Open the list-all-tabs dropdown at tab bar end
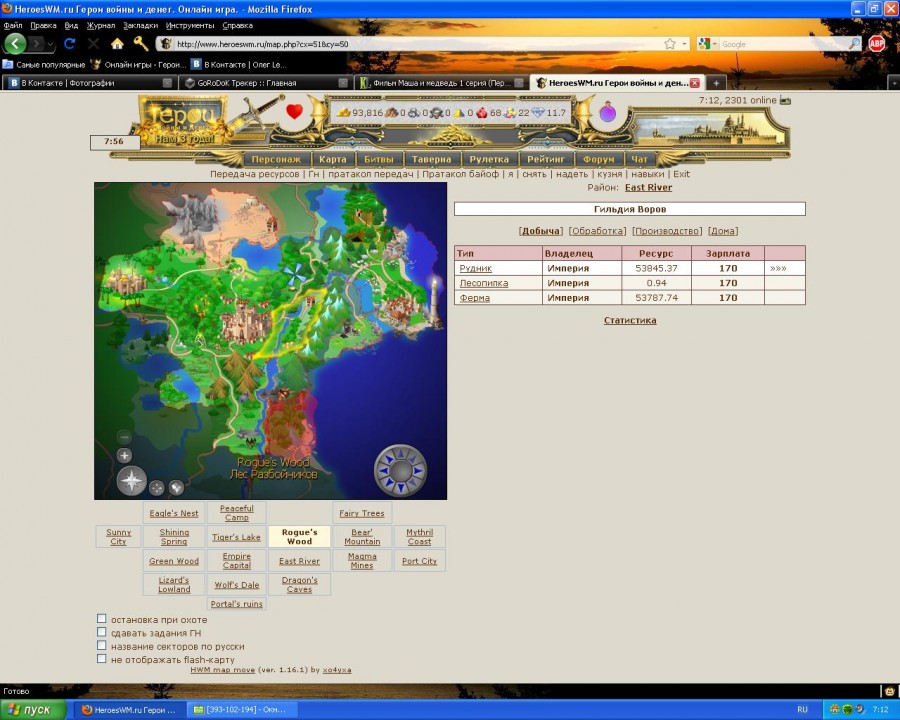Image resolution: width=900 pixels, height=720 pixels. (x=894, y=83)
